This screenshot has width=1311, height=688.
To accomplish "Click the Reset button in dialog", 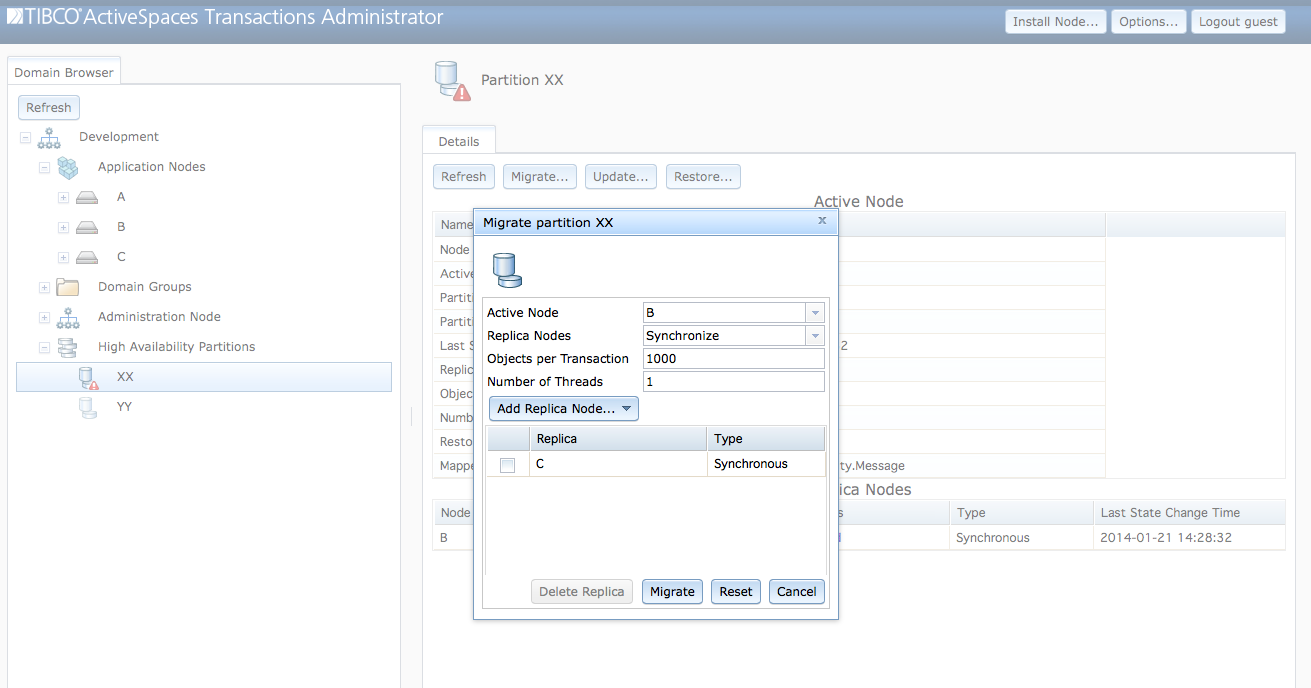I will (x=736, y=591).
